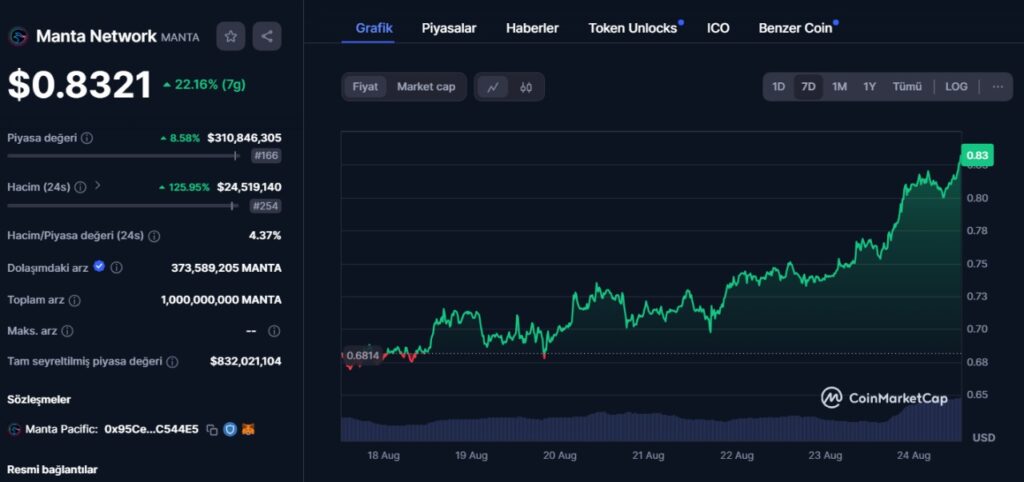1024x482 pixels.
Task: Open the Grafik tab
Action: (x=374, y=28)
